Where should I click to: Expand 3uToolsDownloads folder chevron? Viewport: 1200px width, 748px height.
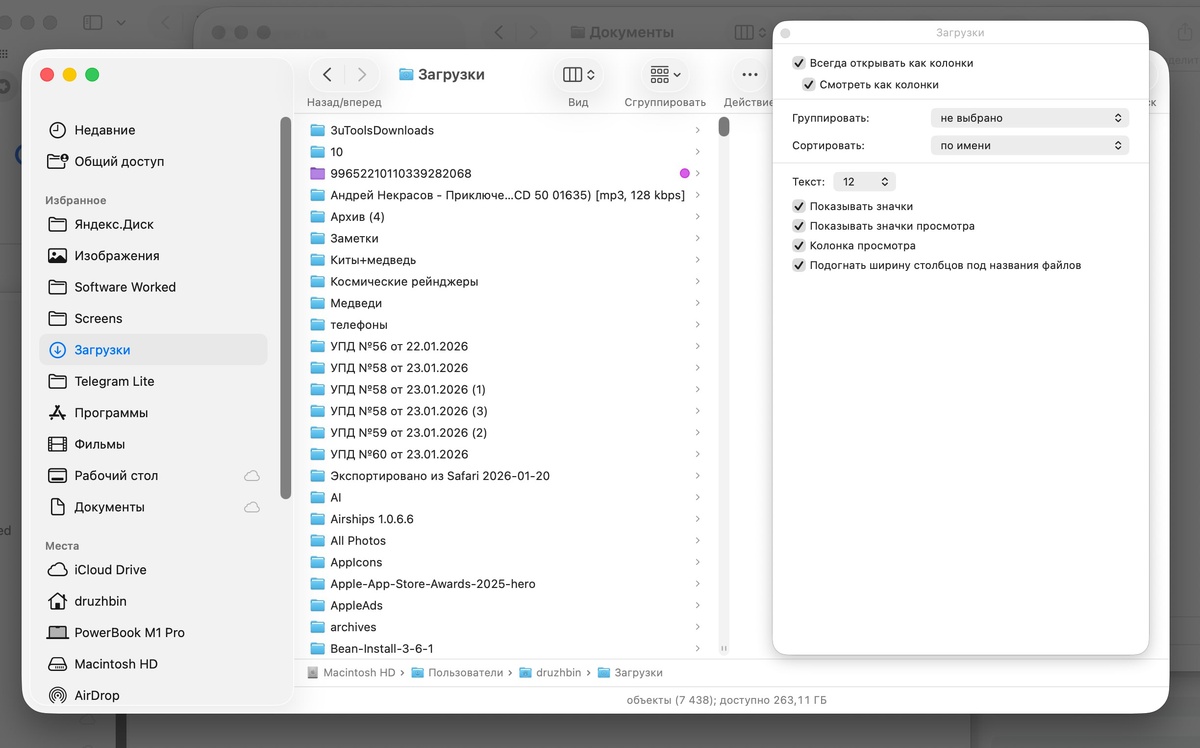(x=697, y=130)
